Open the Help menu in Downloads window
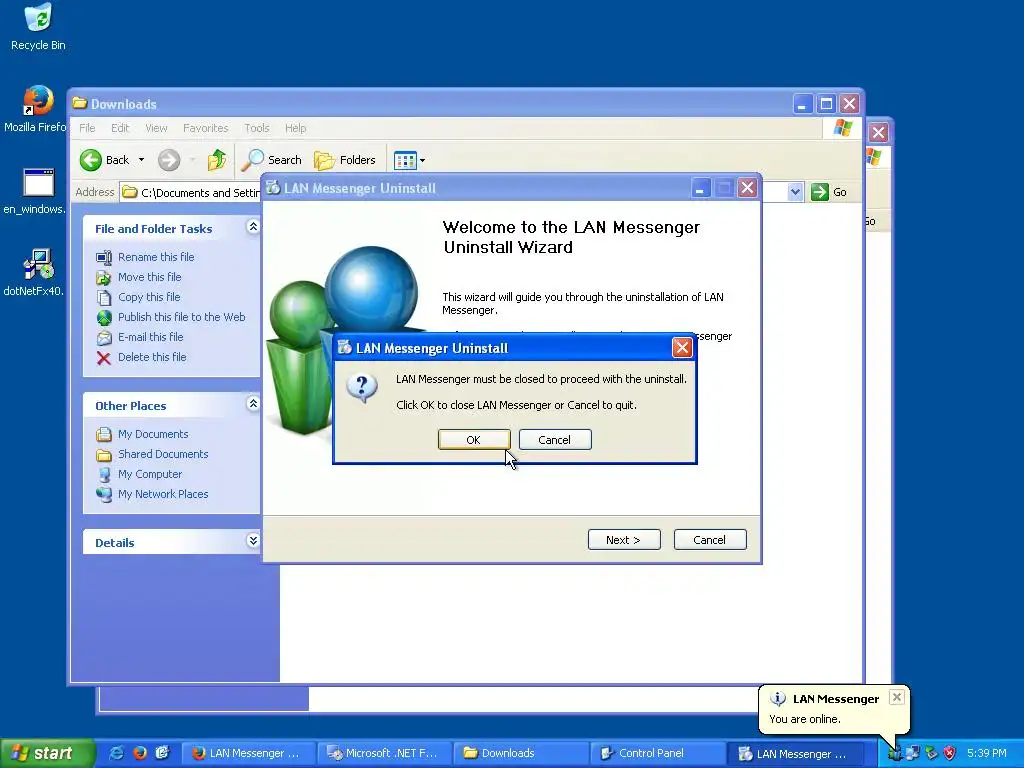The image size is (1024, 768). (x=295, y=128)
